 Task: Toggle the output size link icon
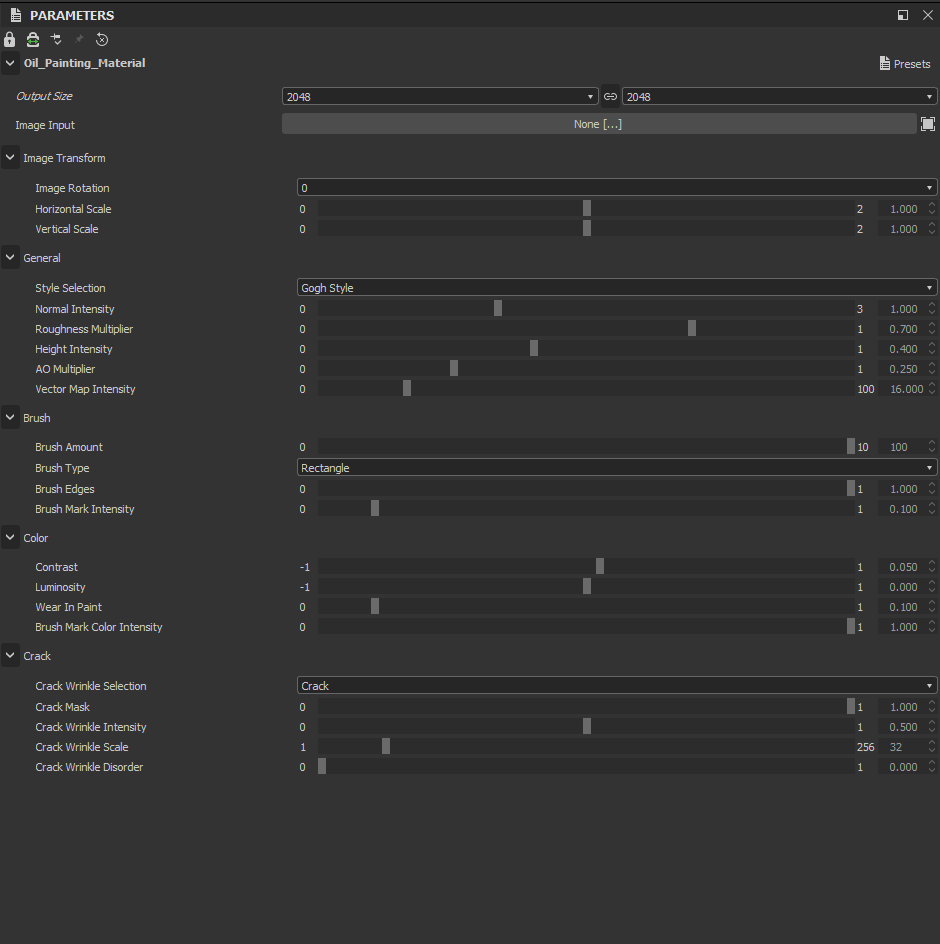pyautogui.click(x=610, y=96)
